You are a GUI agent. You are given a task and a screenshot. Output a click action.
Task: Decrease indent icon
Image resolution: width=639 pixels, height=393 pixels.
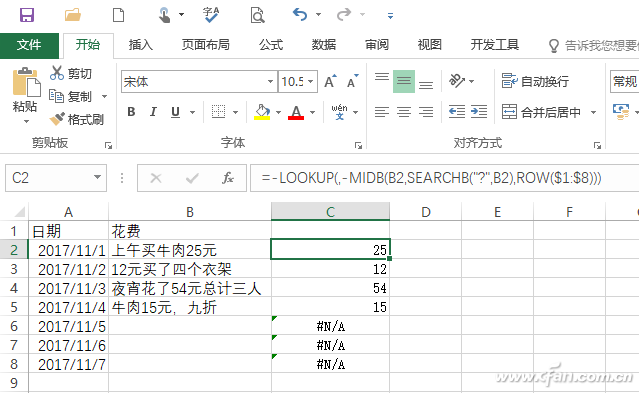(x=457, y=112)
